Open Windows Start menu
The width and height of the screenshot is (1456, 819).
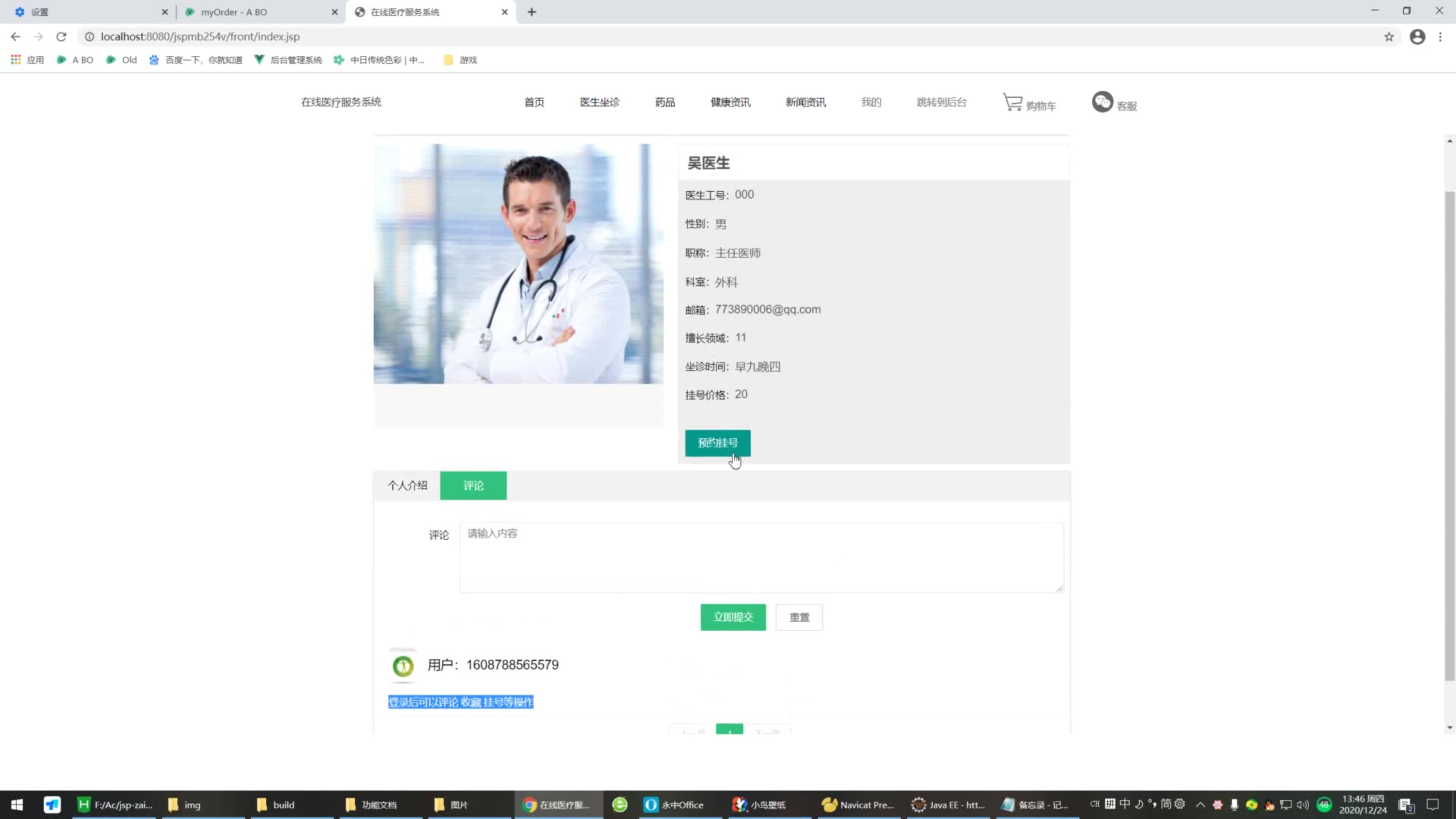[16, 804]
